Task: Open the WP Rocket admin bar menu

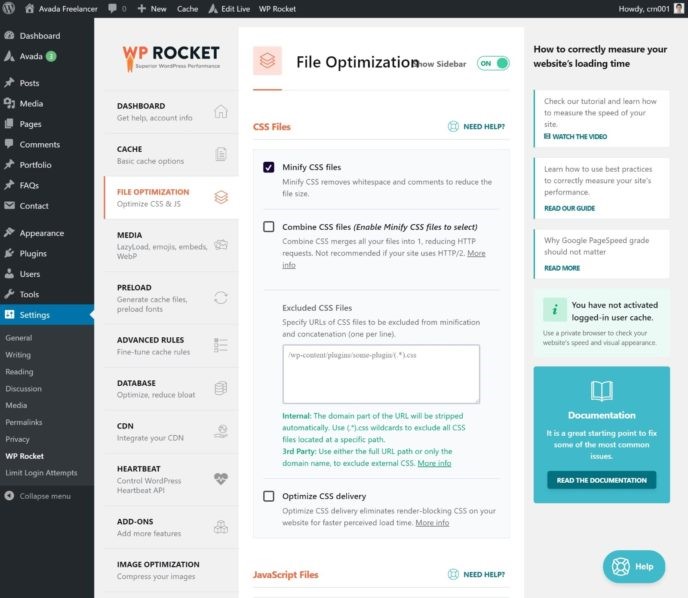Action: [277, 8]
